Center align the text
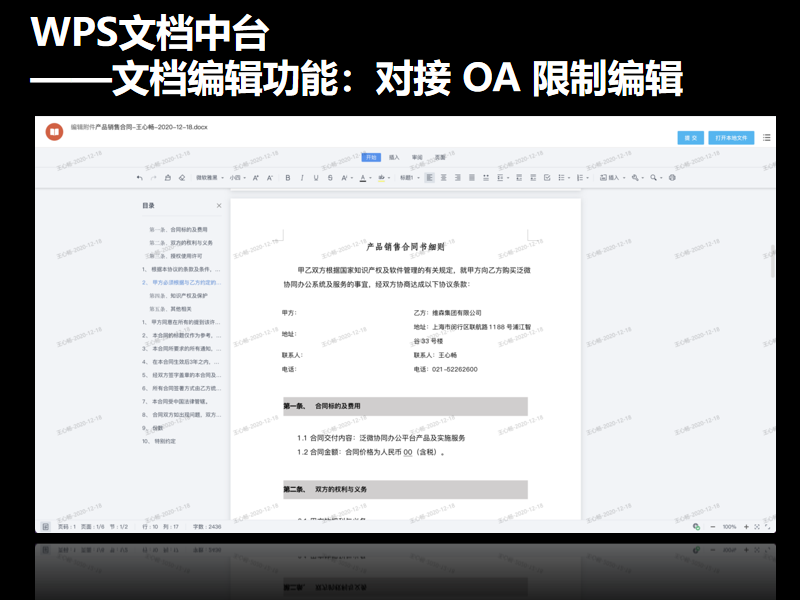 (x=443, y=178)
